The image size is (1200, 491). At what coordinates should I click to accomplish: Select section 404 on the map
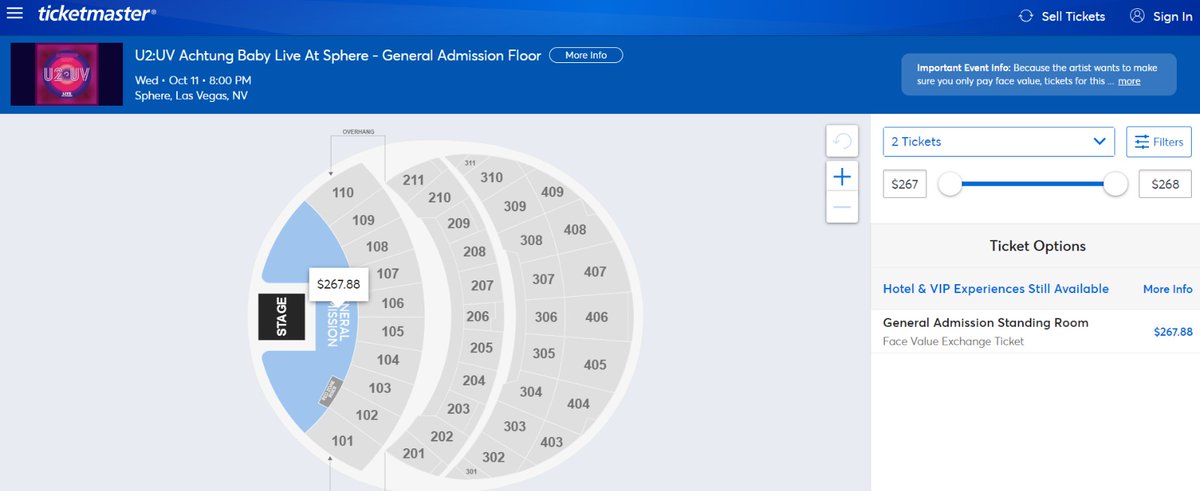point(578,404)
